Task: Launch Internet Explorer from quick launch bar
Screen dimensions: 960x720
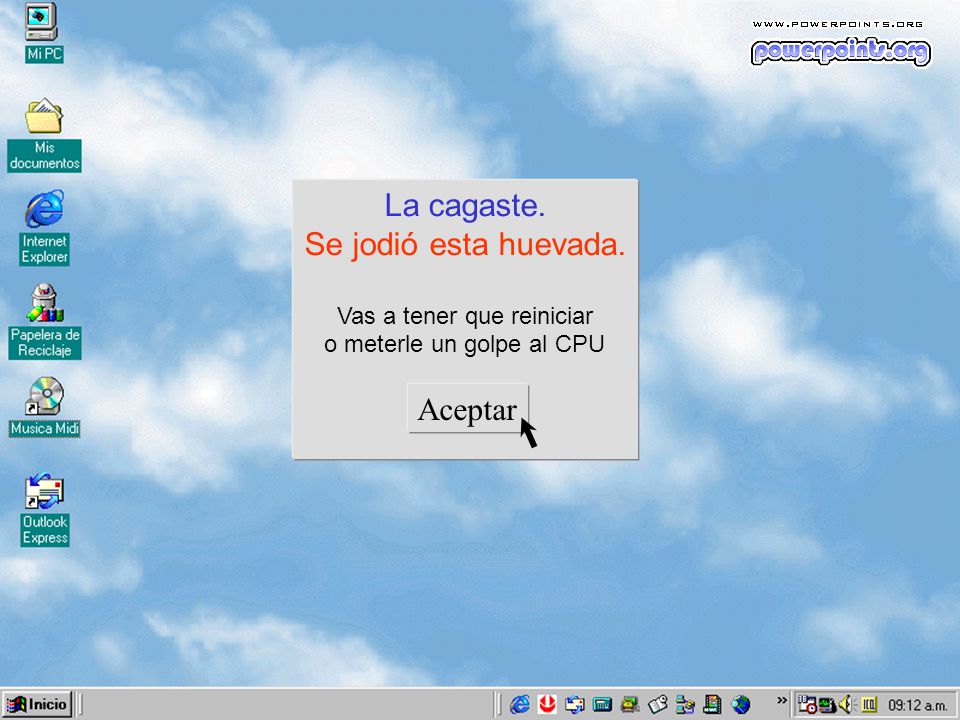Action: click(x=520, y=705)
